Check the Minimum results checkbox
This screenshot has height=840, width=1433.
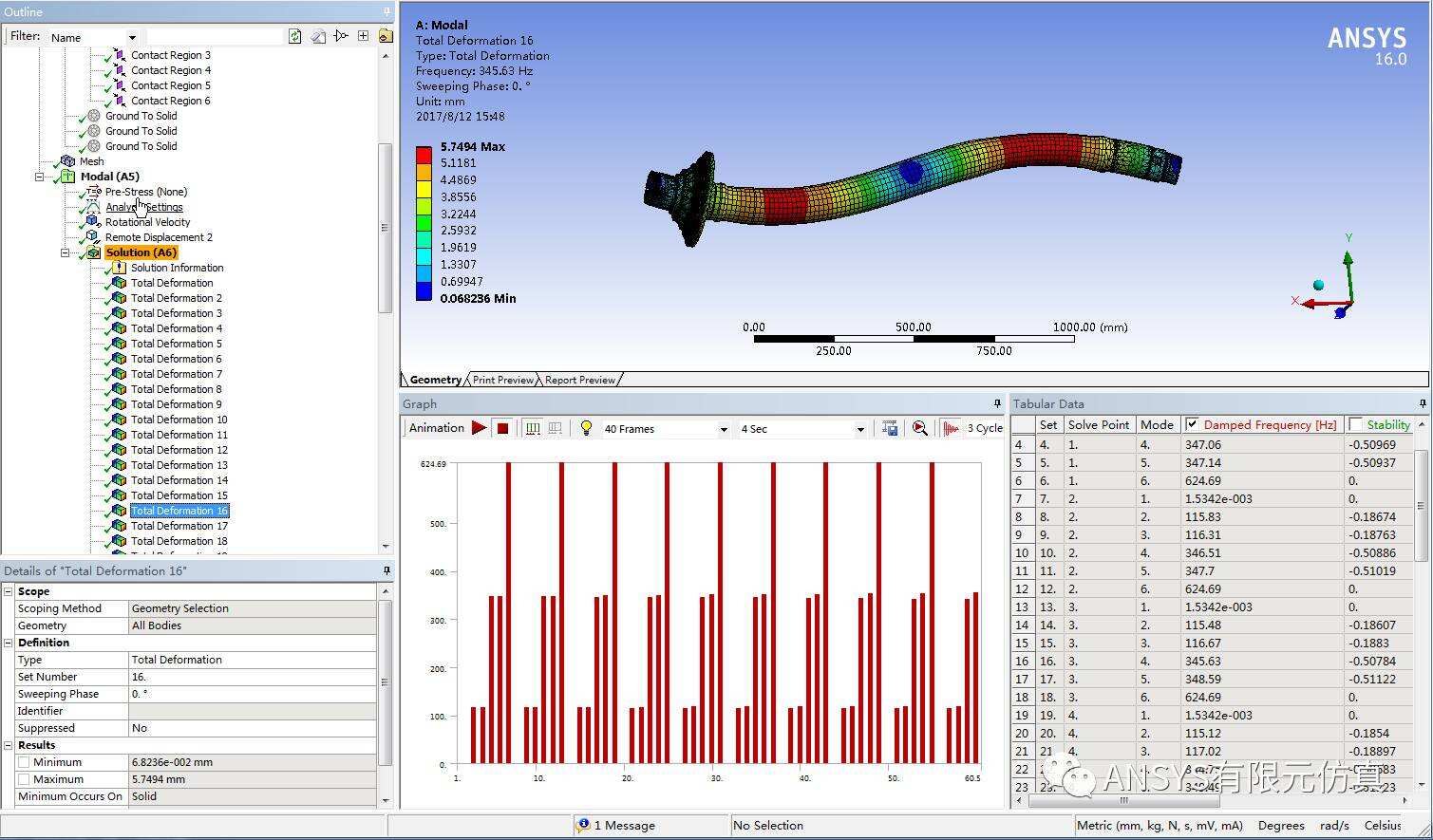tap(24, 762)
